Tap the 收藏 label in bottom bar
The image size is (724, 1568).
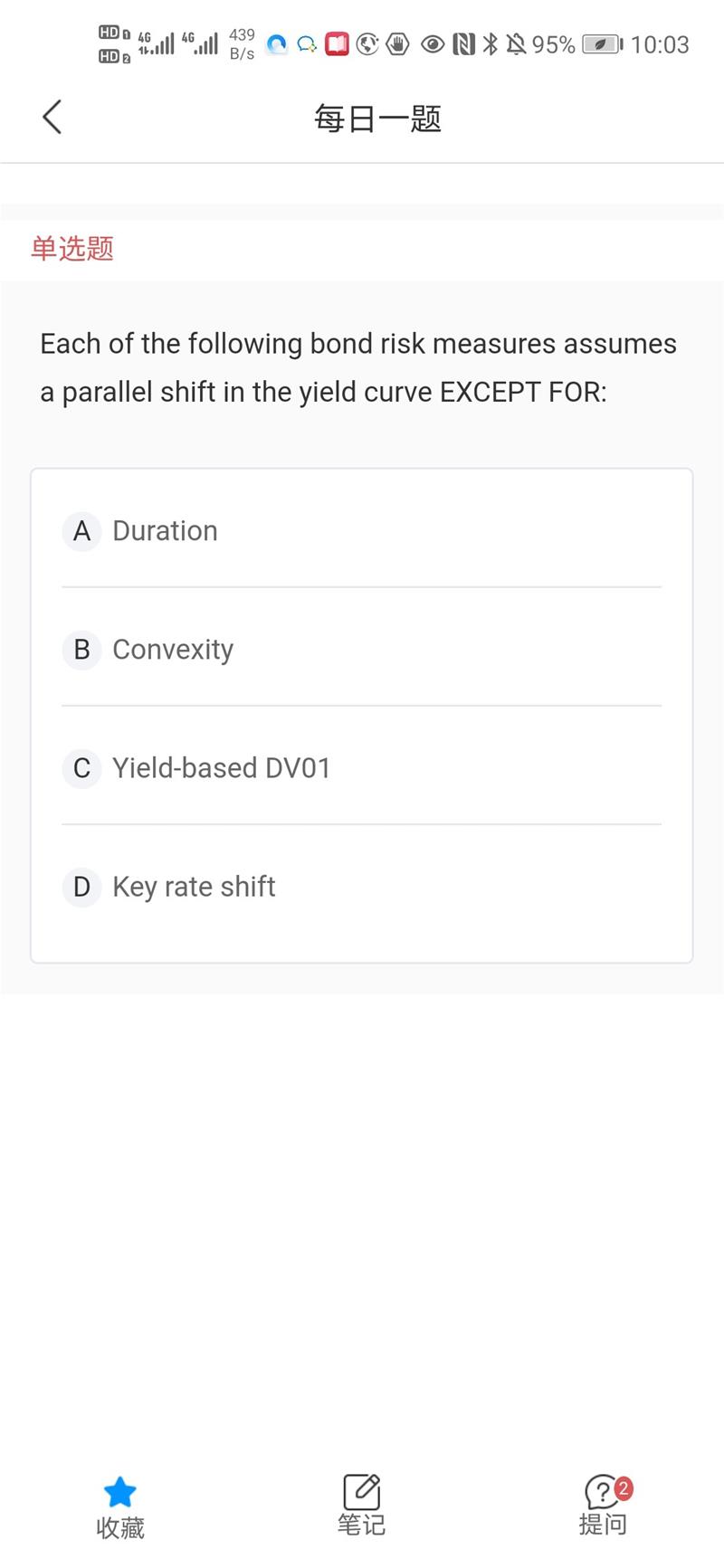click(x=120, y=1528)
